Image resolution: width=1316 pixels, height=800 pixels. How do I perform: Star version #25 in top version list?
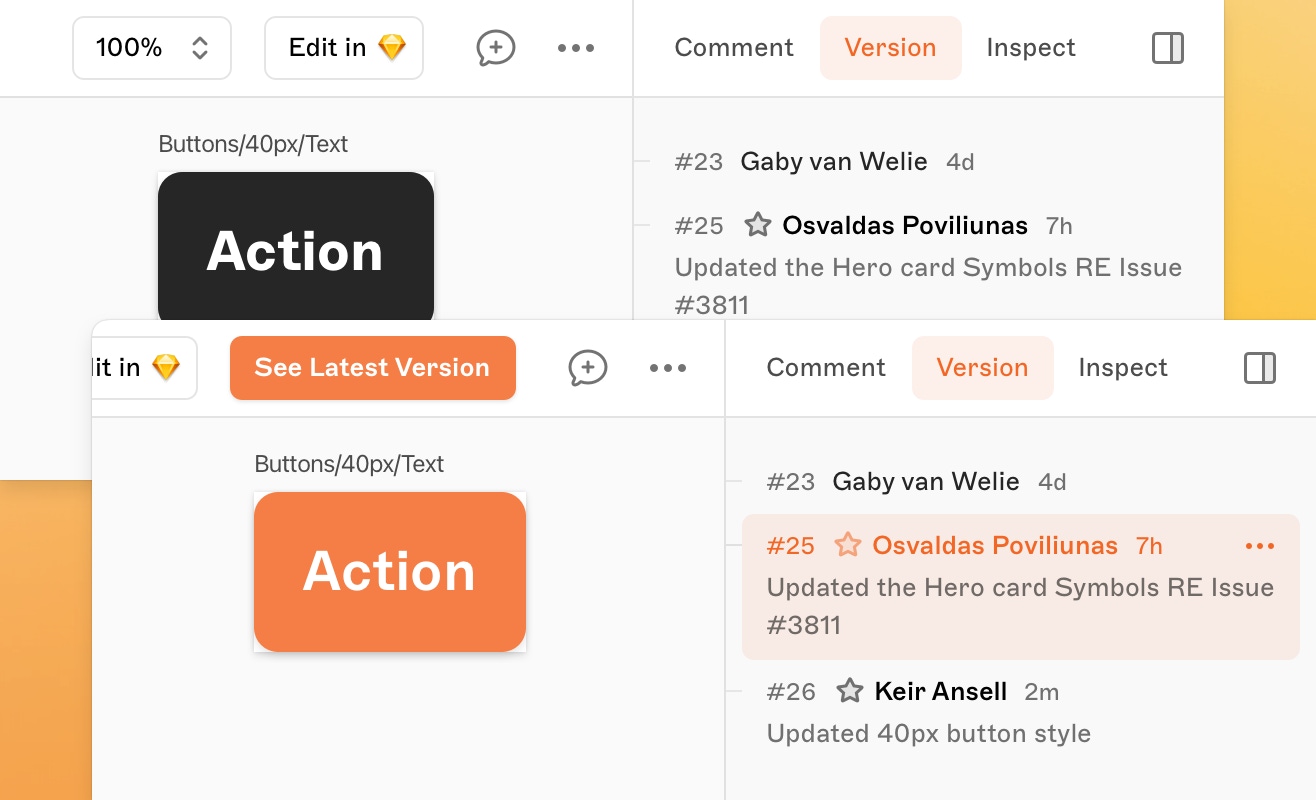[758, 225]
